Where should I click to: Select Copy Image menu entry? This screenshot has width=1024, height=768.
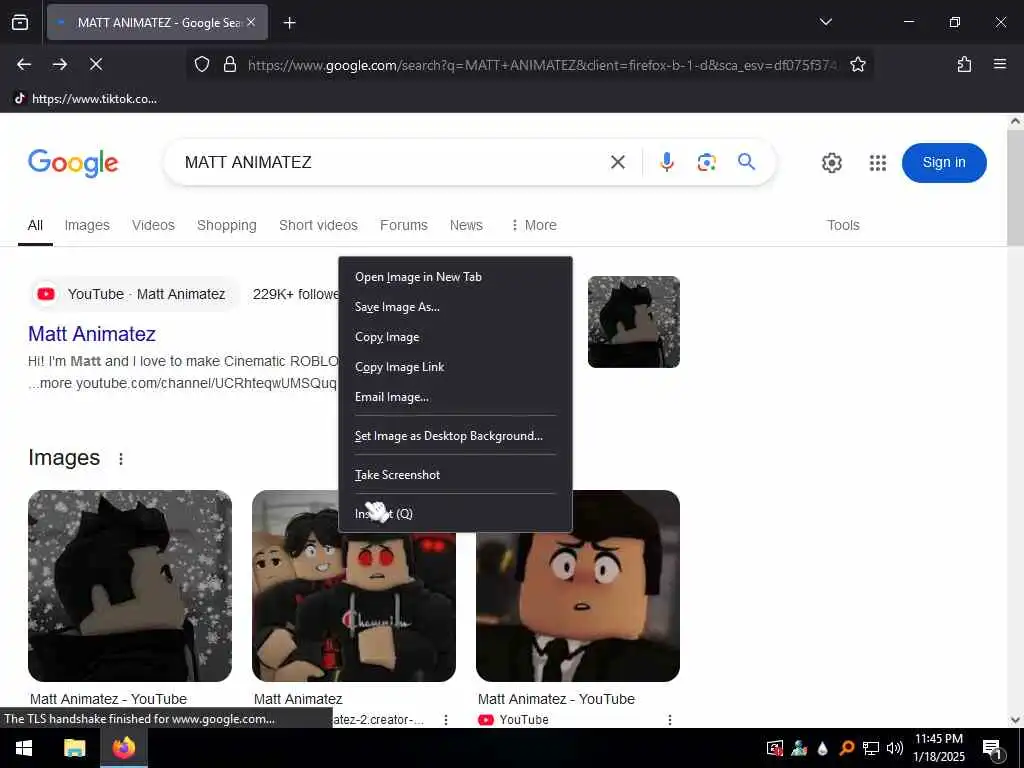click(455, 337)
